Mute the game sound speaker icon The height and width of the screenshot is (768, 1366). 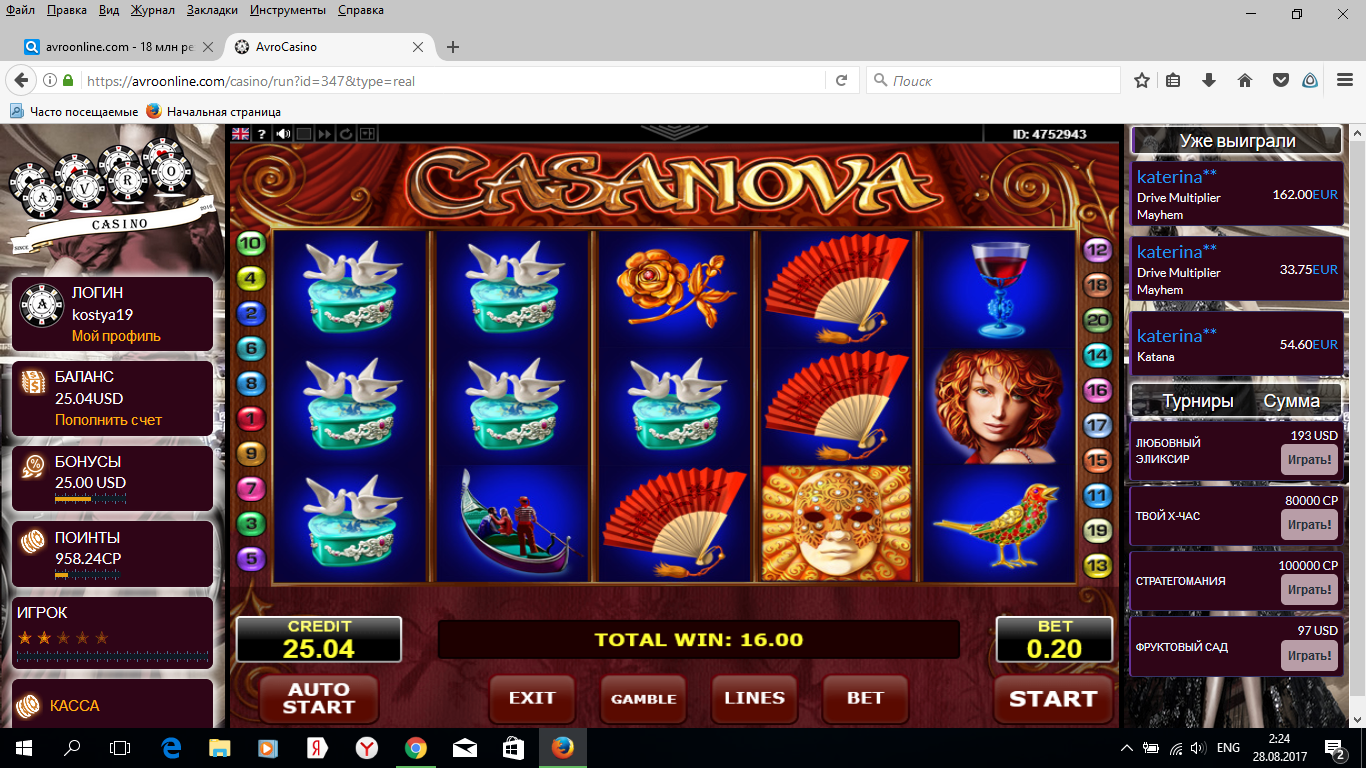(284, 133)
